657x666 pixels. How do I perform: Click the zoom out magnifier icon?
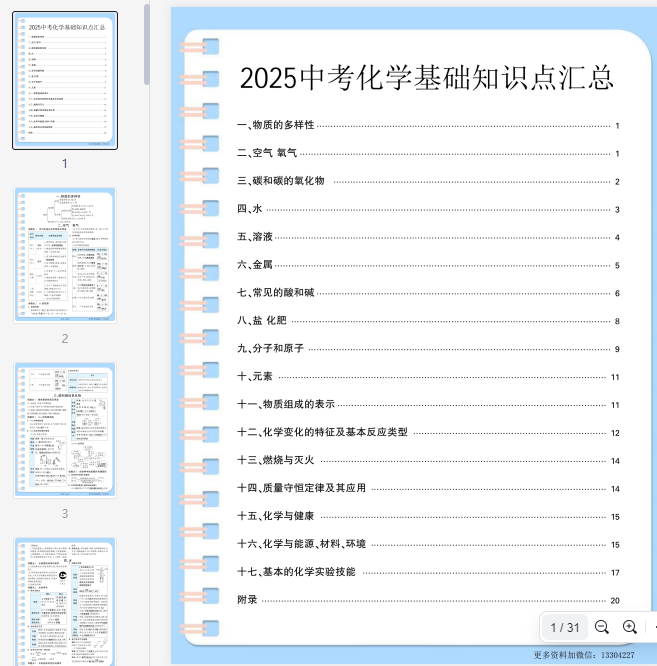point(602,627)
